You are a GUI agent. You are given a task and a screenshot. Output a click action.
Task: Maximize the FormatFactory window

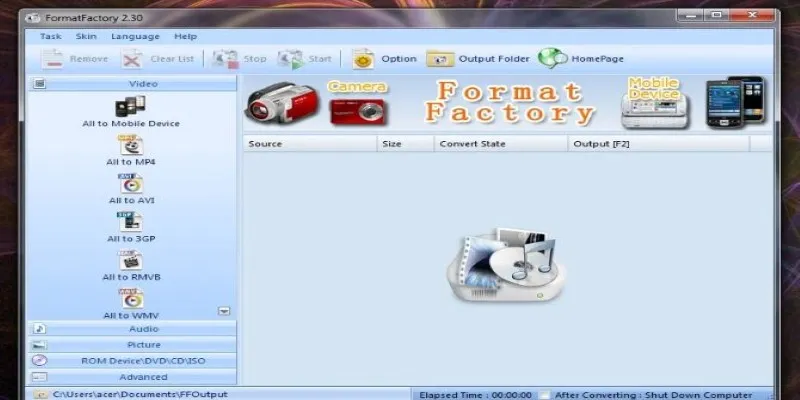point(716,15)
